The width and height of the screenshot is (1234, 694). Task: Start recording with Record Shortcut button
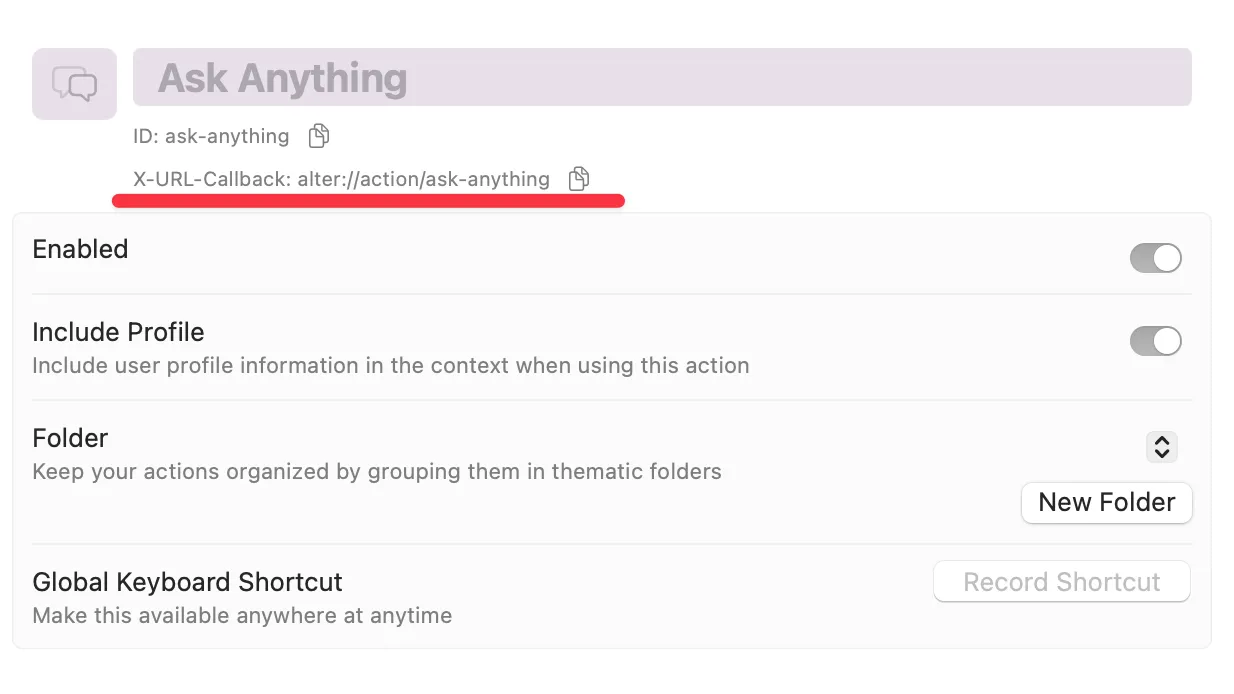coord(1062,582)
